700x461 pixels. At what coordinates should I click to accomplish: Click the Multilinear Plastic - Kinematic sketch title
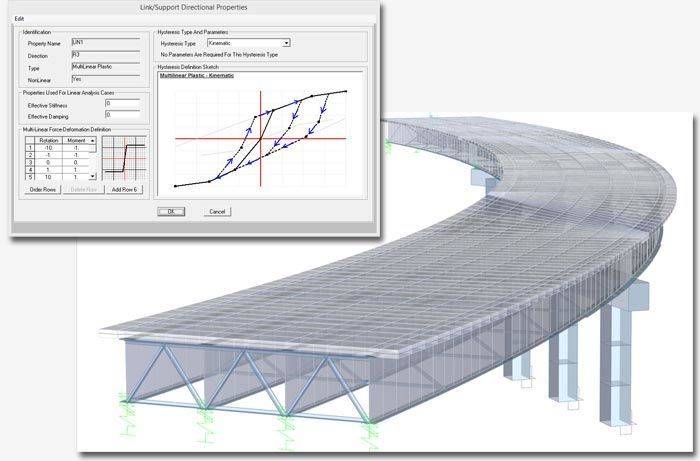pyautogui.click(x=197, y=76)
